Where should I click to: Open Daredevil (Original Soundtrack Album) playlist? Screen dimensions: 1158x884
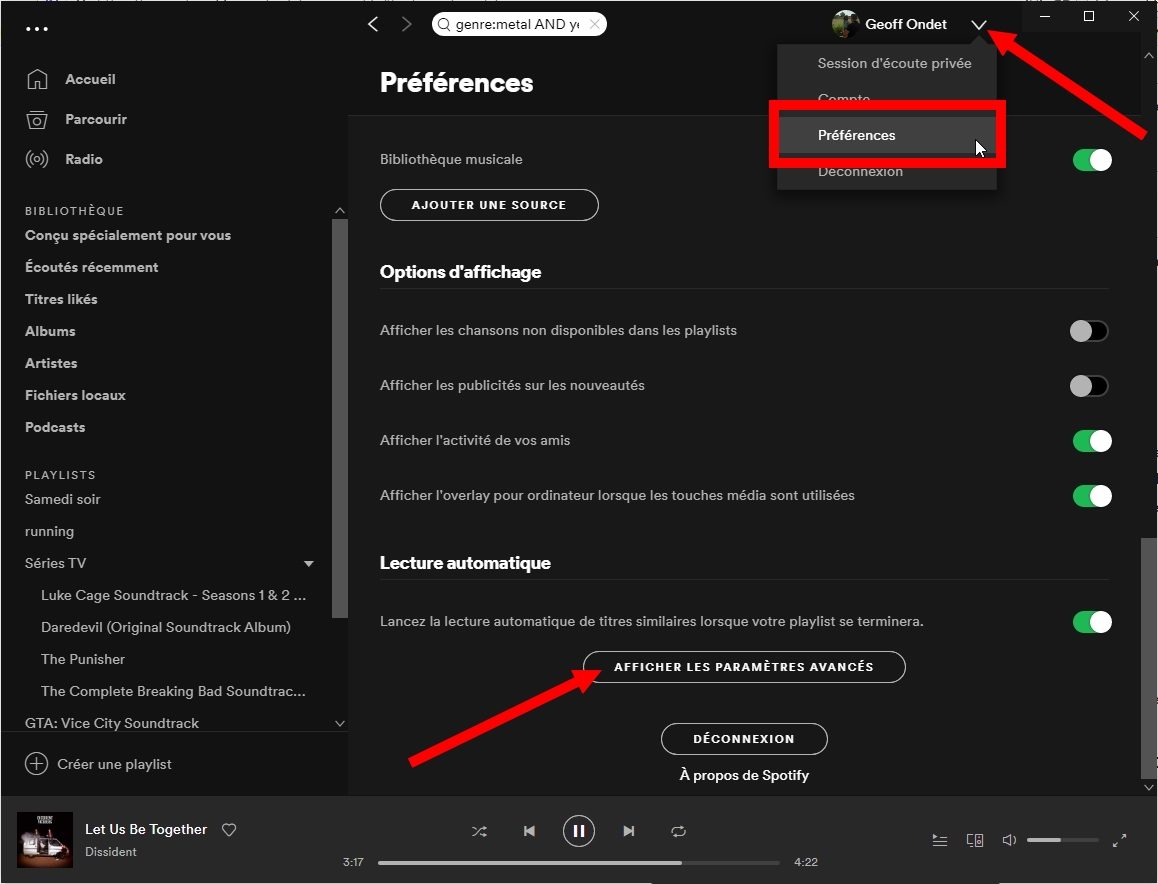point(166,627)
